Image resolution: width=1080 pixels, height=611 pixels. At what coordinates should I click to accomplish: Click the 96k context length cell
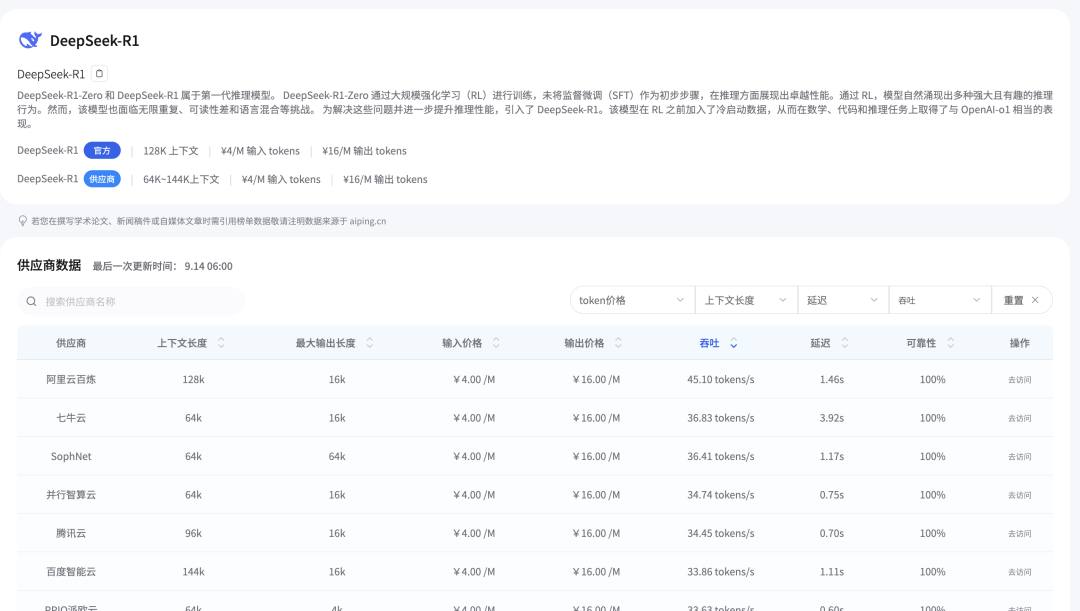click(x=194, y=534)
